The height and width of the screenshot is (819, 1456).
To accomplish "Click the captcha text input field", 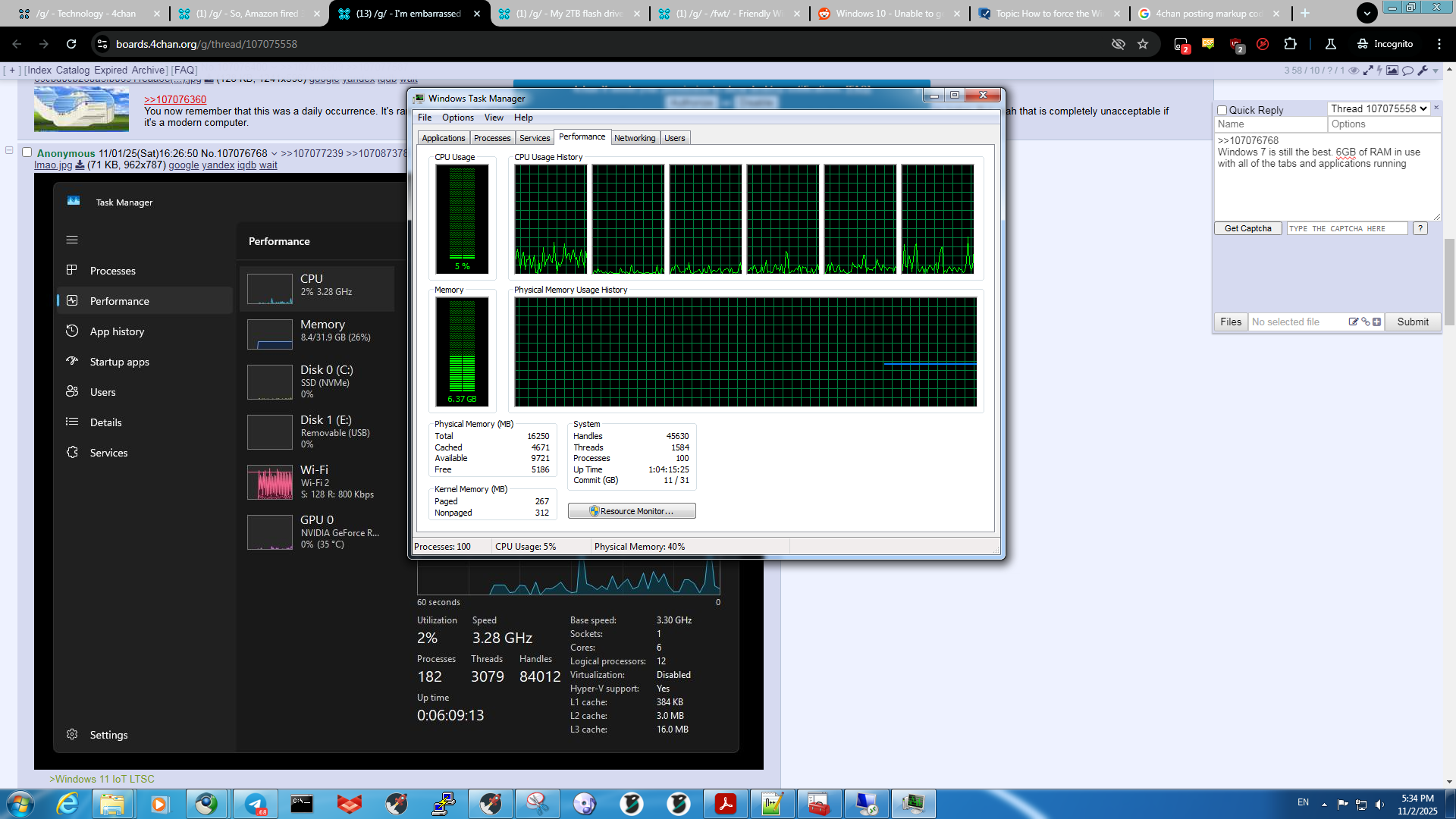I will (x=1347, y=229).
